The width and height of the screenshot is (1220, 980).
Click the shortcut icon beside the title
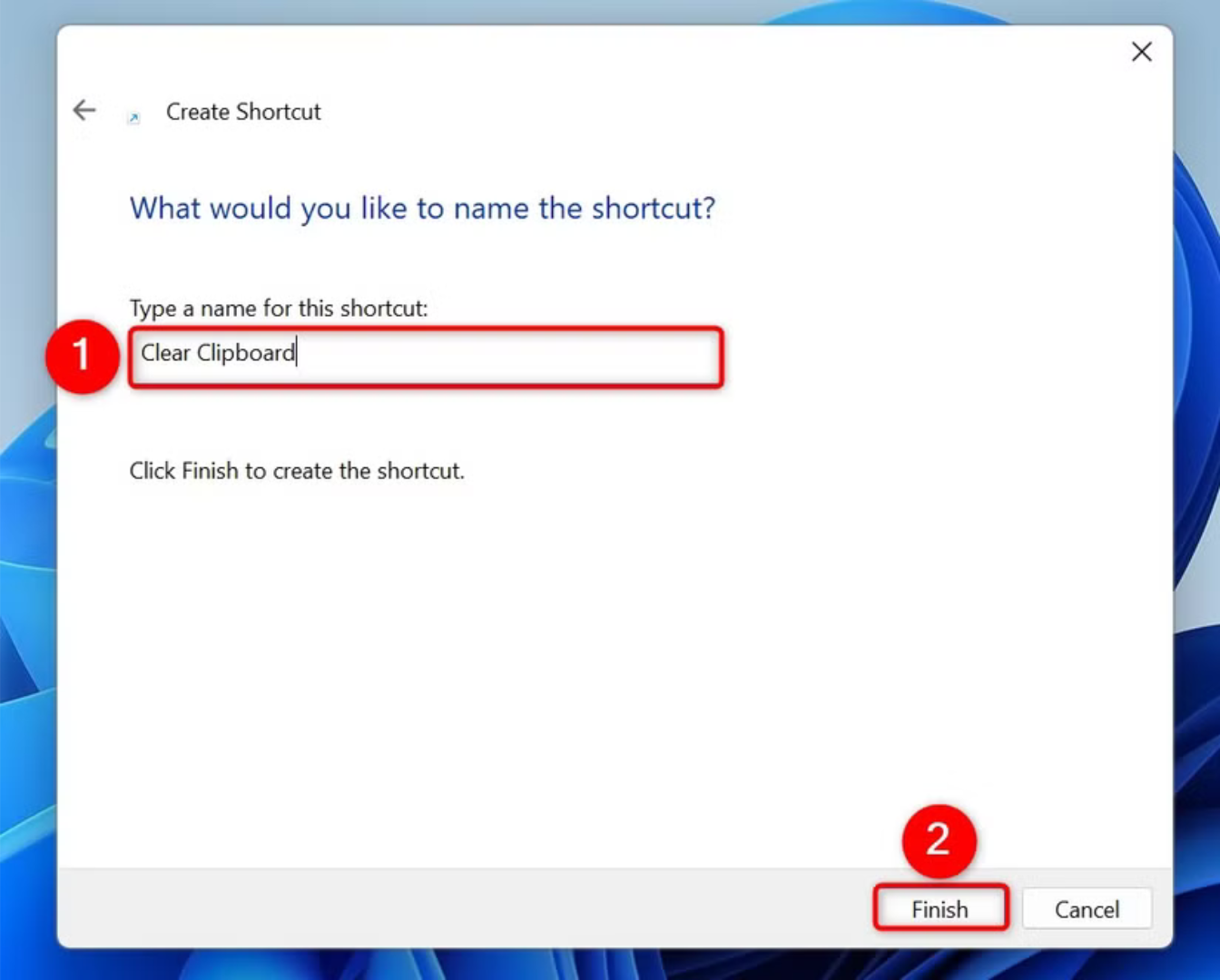(133, 116)
